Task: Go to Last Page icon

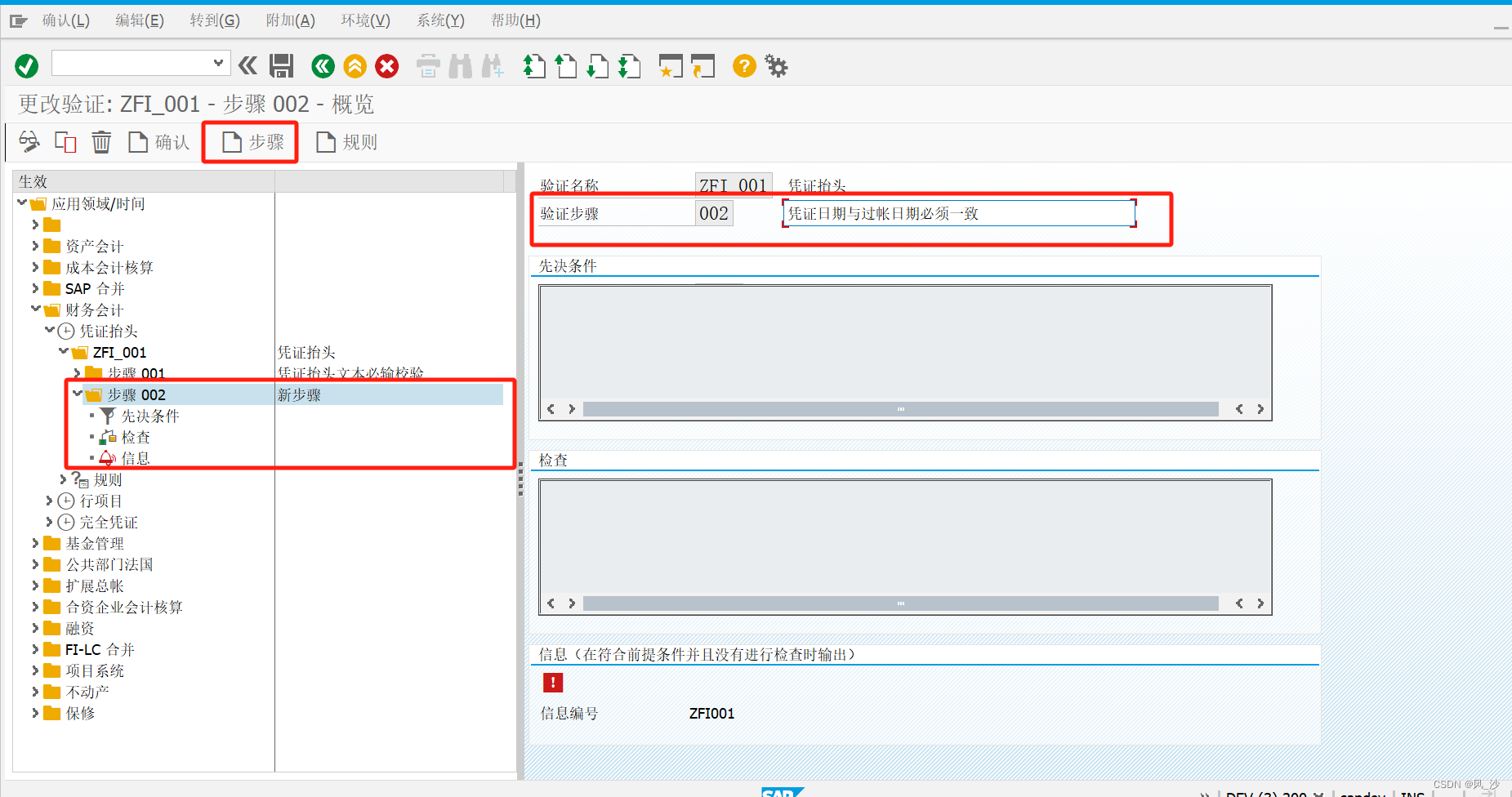Action: [x=628, y=66]
